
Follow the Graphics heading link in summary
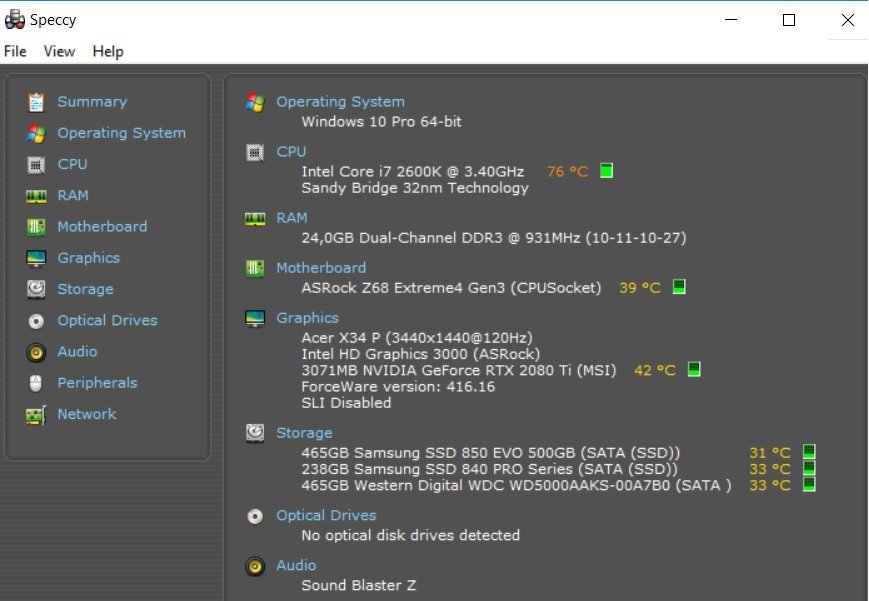point(308,318)
